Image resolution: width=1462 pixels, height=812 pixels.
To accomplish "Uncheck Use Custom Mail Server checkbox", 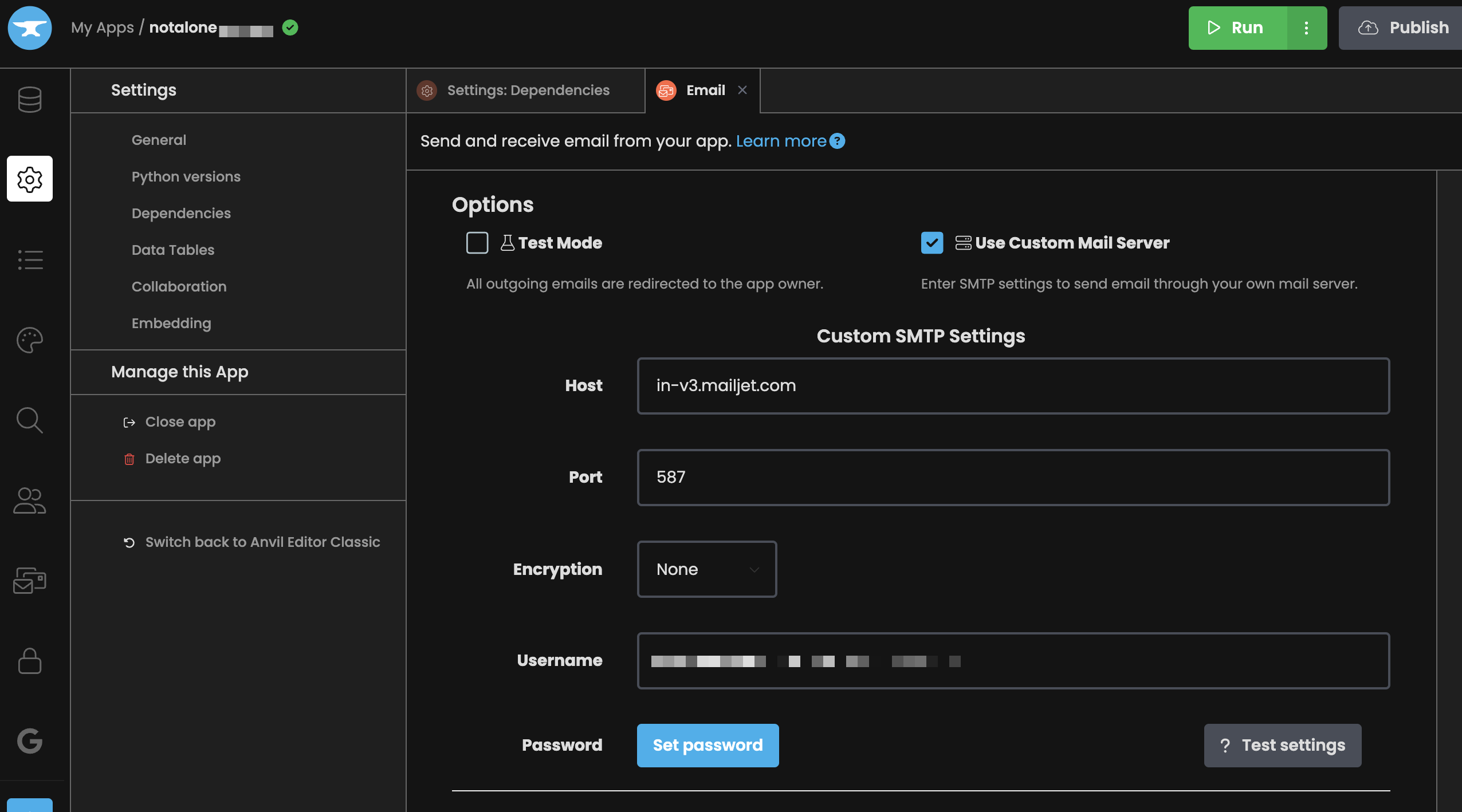I will (x=932, y=243).
